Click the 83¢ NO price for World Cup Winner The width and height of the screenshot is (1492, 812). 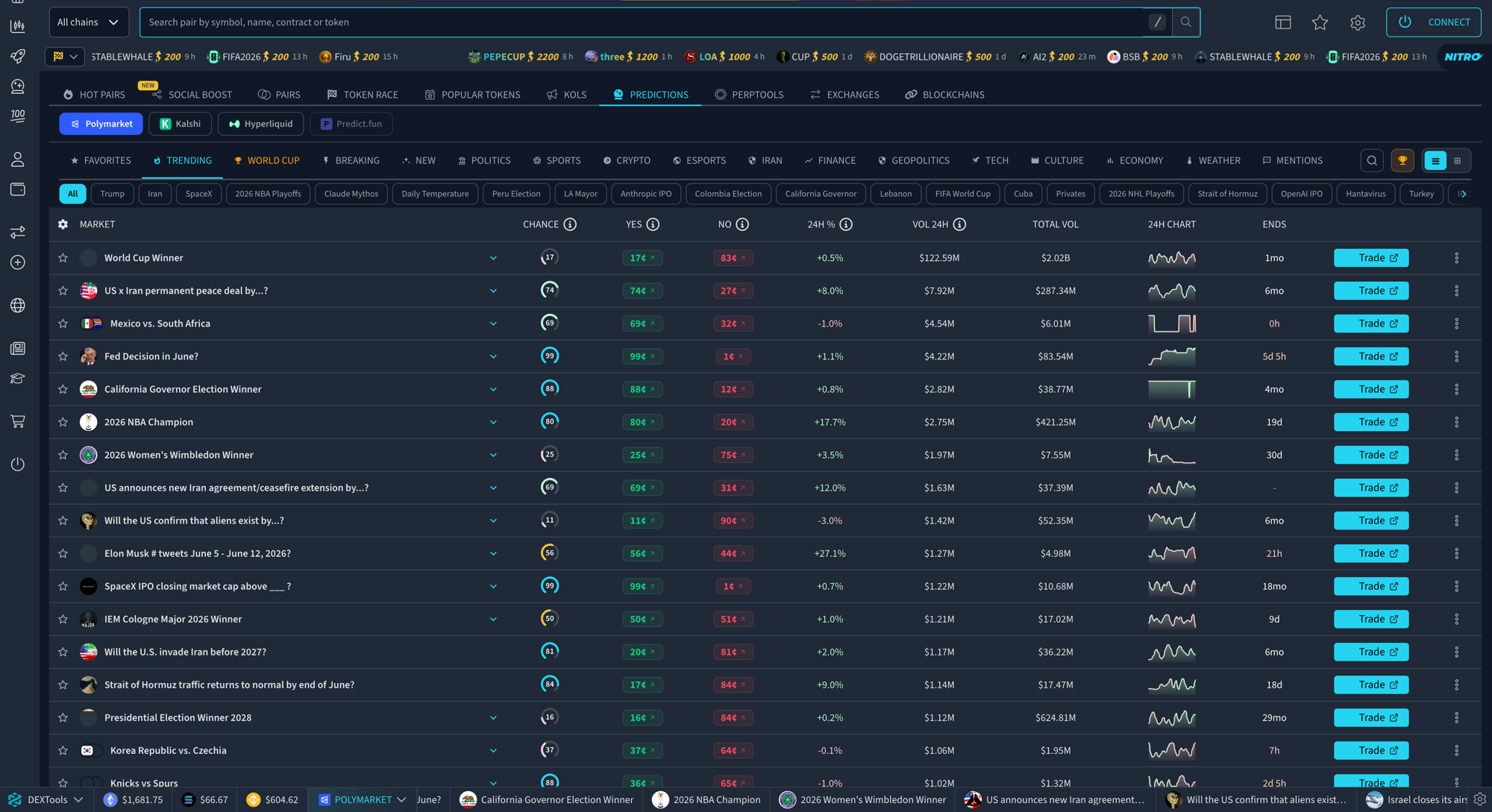point(733,258)
